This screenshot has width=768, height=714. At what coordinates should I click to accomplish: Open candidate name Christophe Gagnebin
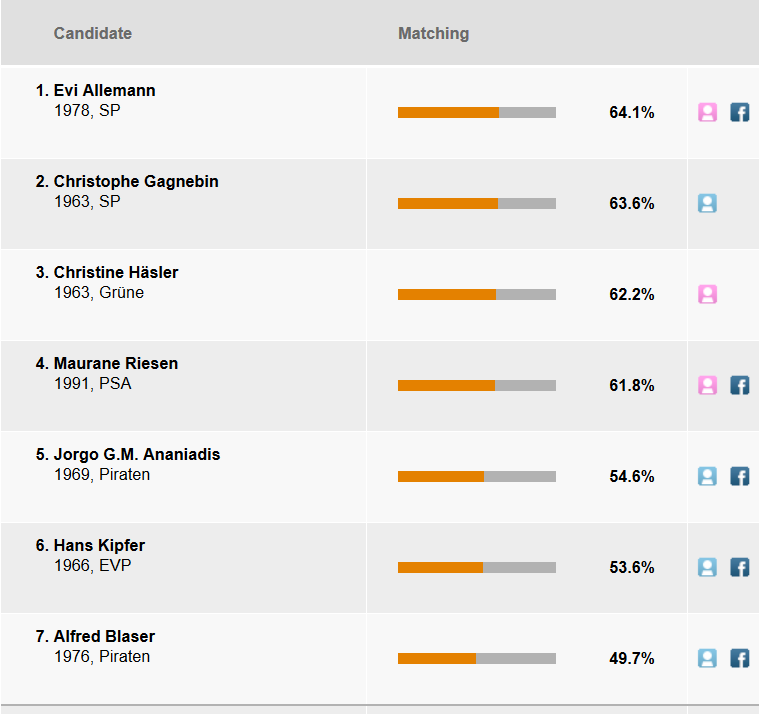136,182
